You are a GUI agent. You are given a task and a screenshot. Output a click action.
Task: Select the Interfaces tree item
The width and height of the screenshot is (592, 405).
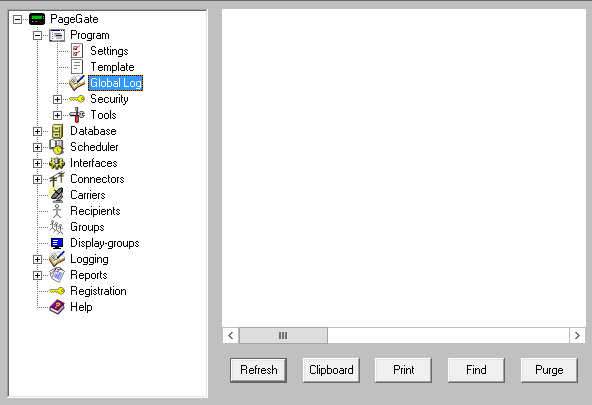pos(94,163)
